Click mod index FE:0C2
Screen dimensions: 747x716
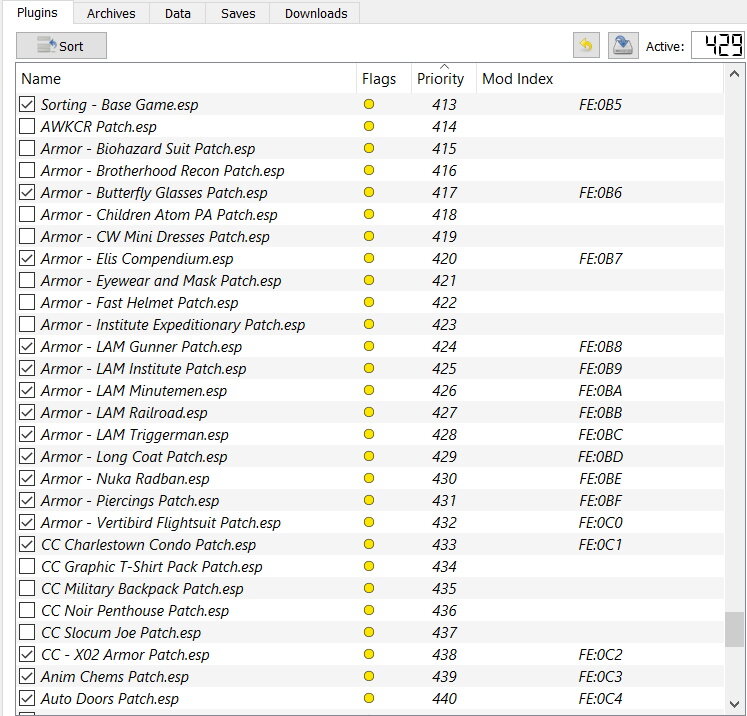pos(600,655)
